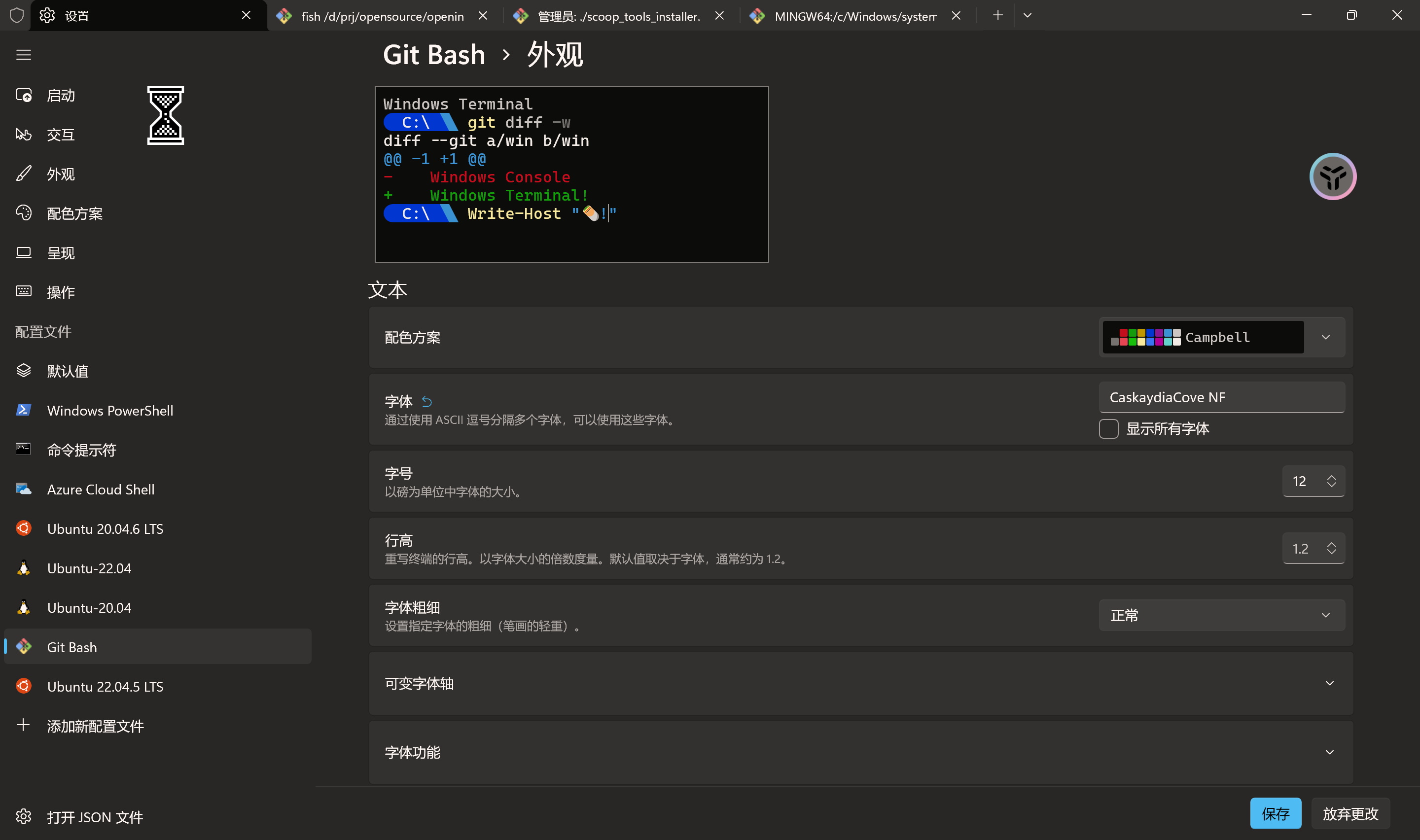Click the 保存 save button

pyautogui.click(x=1275, y=813)
